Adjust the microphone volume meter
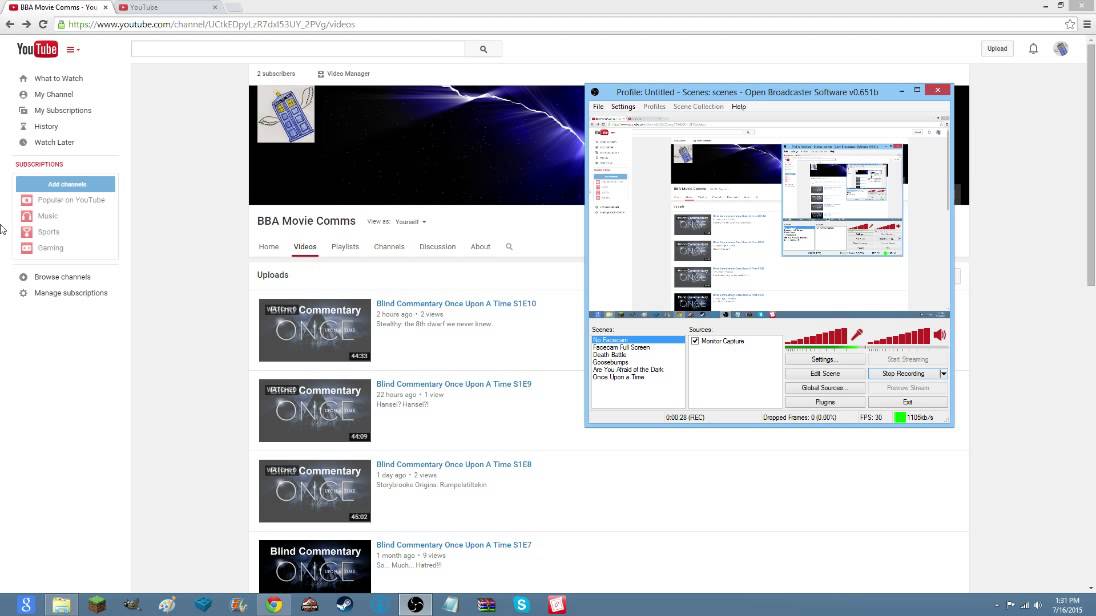Viewport: 1096px width, 616px height. click(x=816, y=336)
